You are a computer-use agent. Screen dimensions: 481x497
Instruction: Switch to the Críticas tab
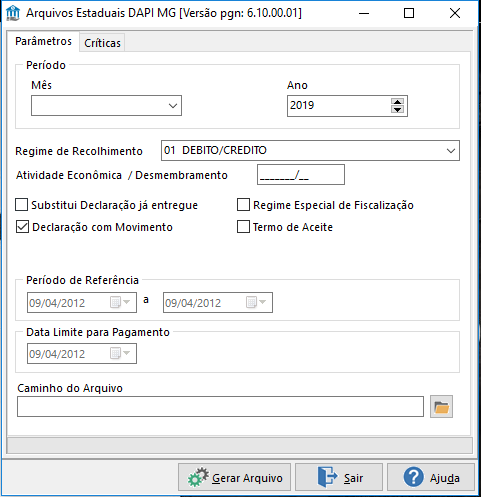click(x=102, y=43)
